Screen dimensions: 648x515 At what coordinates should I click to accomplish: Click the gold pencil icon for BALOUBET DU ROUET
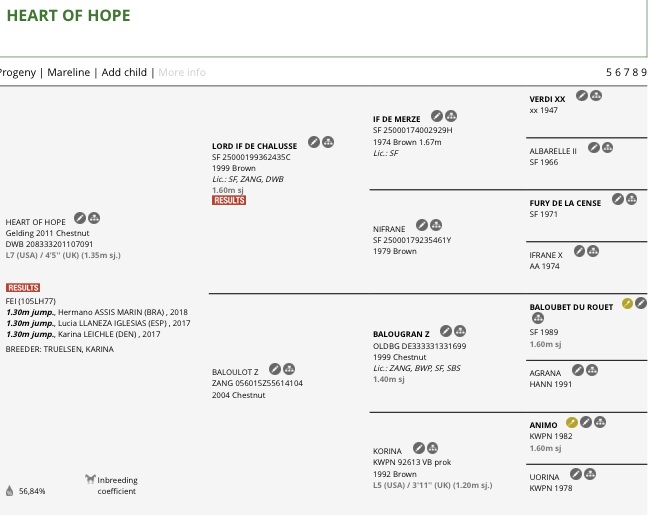[x=627, y=303]
